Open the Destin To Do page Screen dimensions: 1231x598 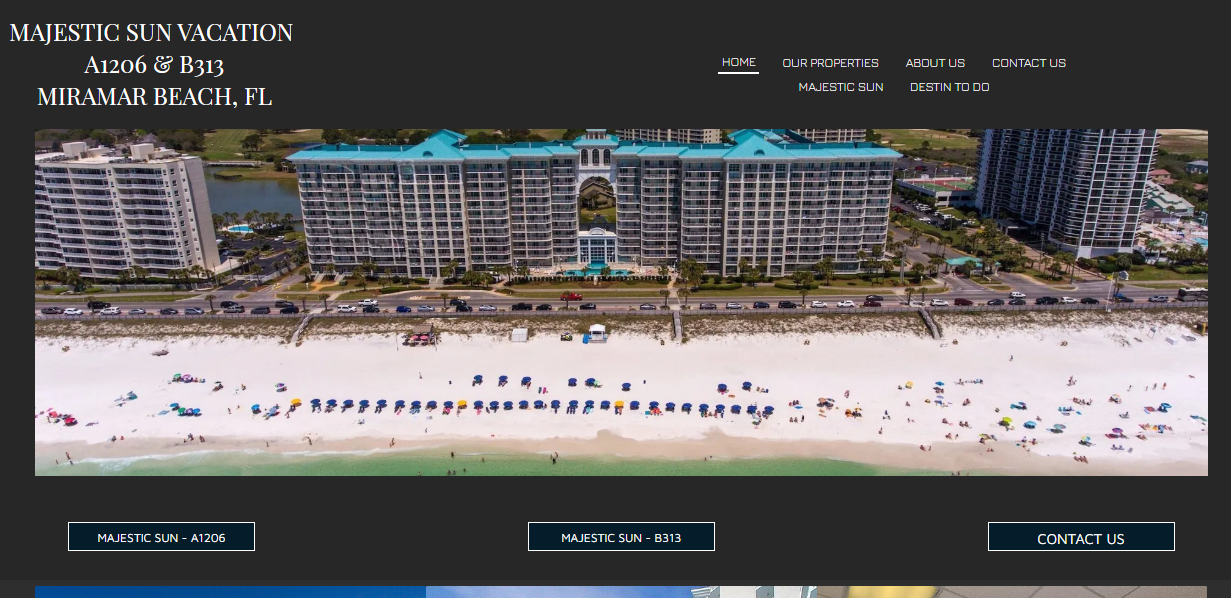pos(950,87)
